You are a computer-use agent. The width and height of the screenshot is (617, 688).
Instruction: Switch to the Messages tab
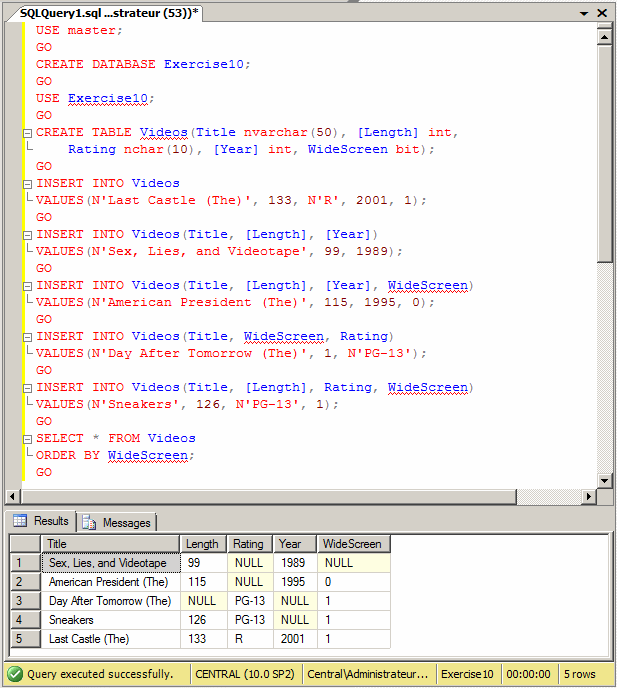[117, 522]
